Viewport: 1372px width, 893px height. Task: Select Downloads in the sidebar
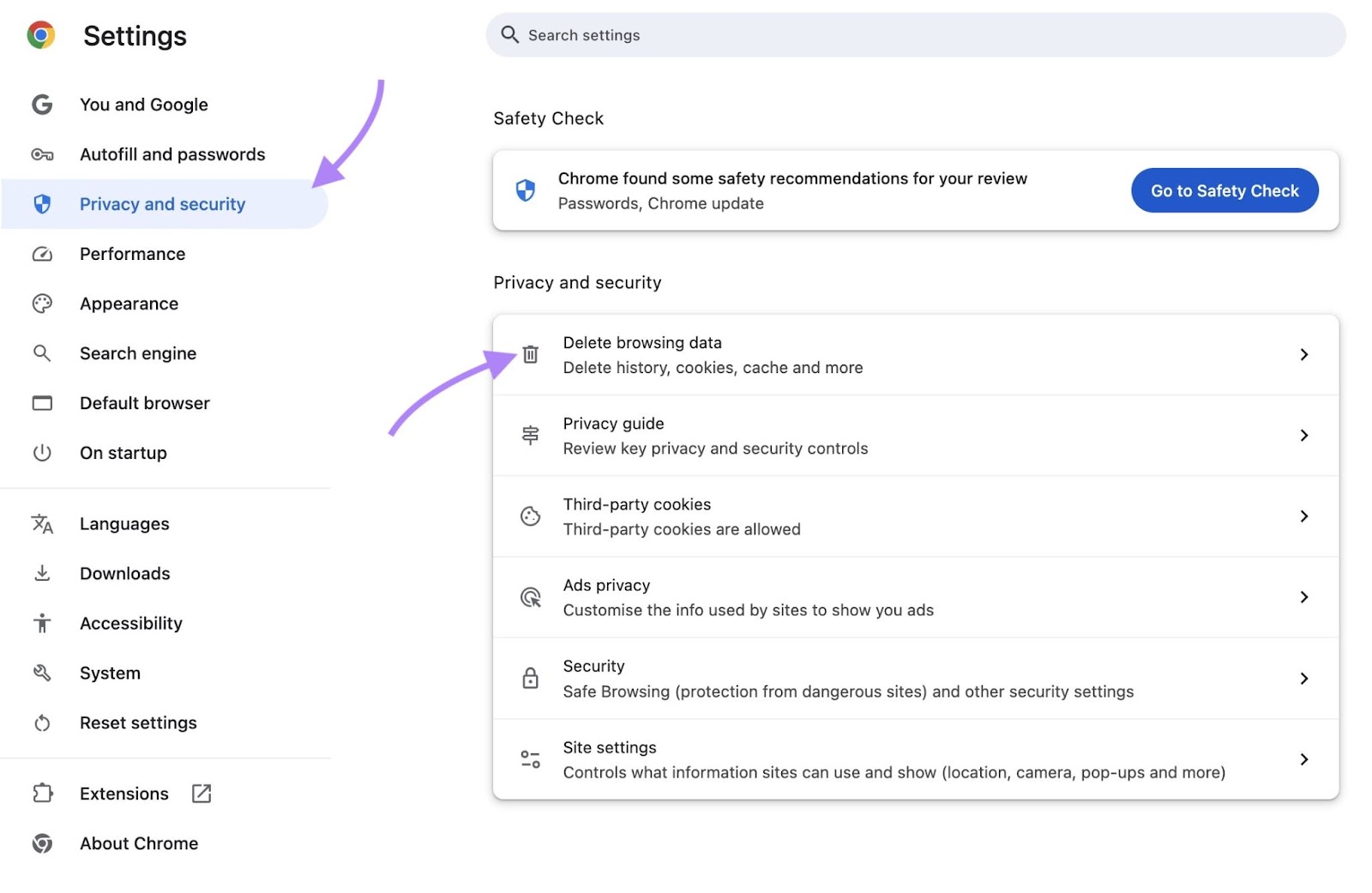[x=125, y=573]
